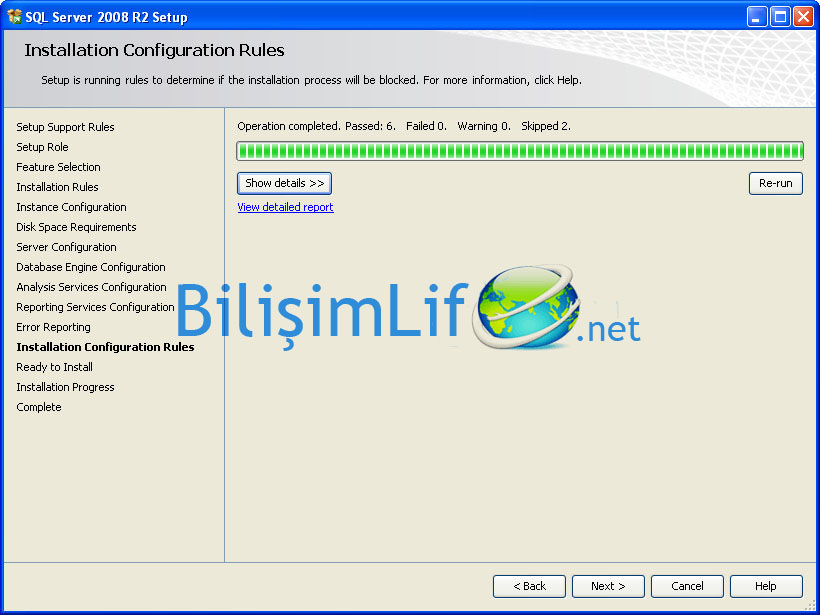The image size is (820, 615).
Task: Select Disk Space Requirements step
Action: click(76, 227)
